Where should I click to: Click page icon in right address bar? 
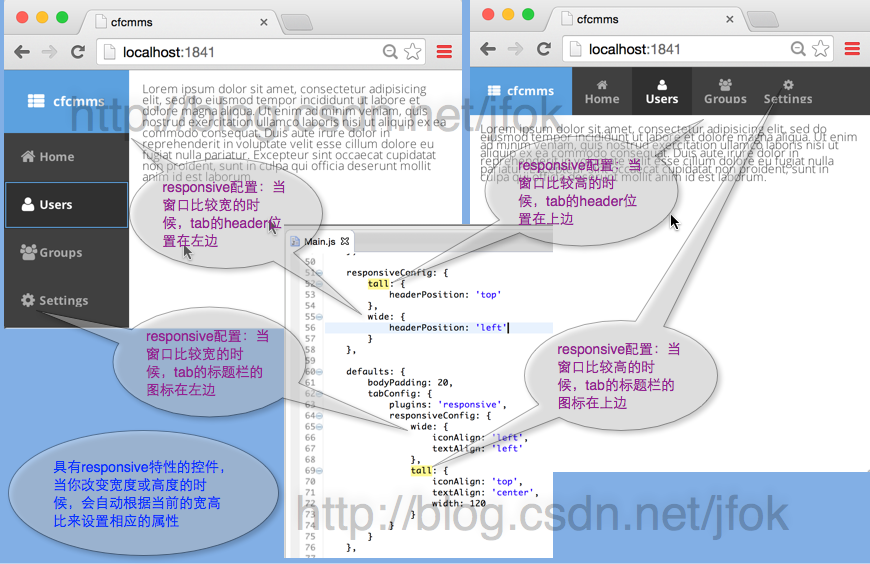[576, 49]
